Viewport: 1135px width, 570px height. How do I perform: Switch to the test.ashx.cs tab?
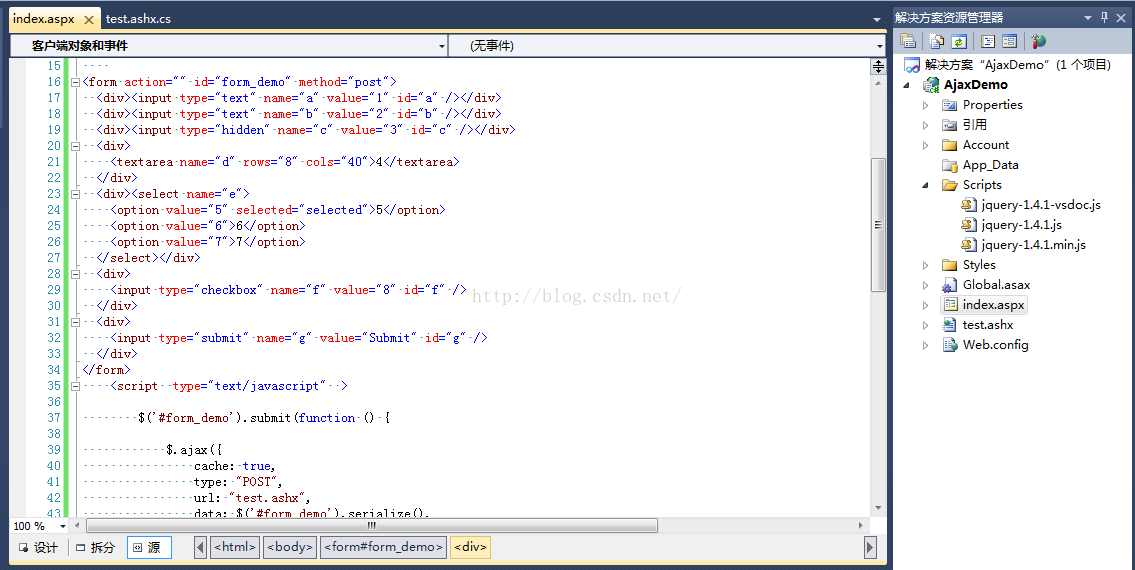tap(138, 19)
